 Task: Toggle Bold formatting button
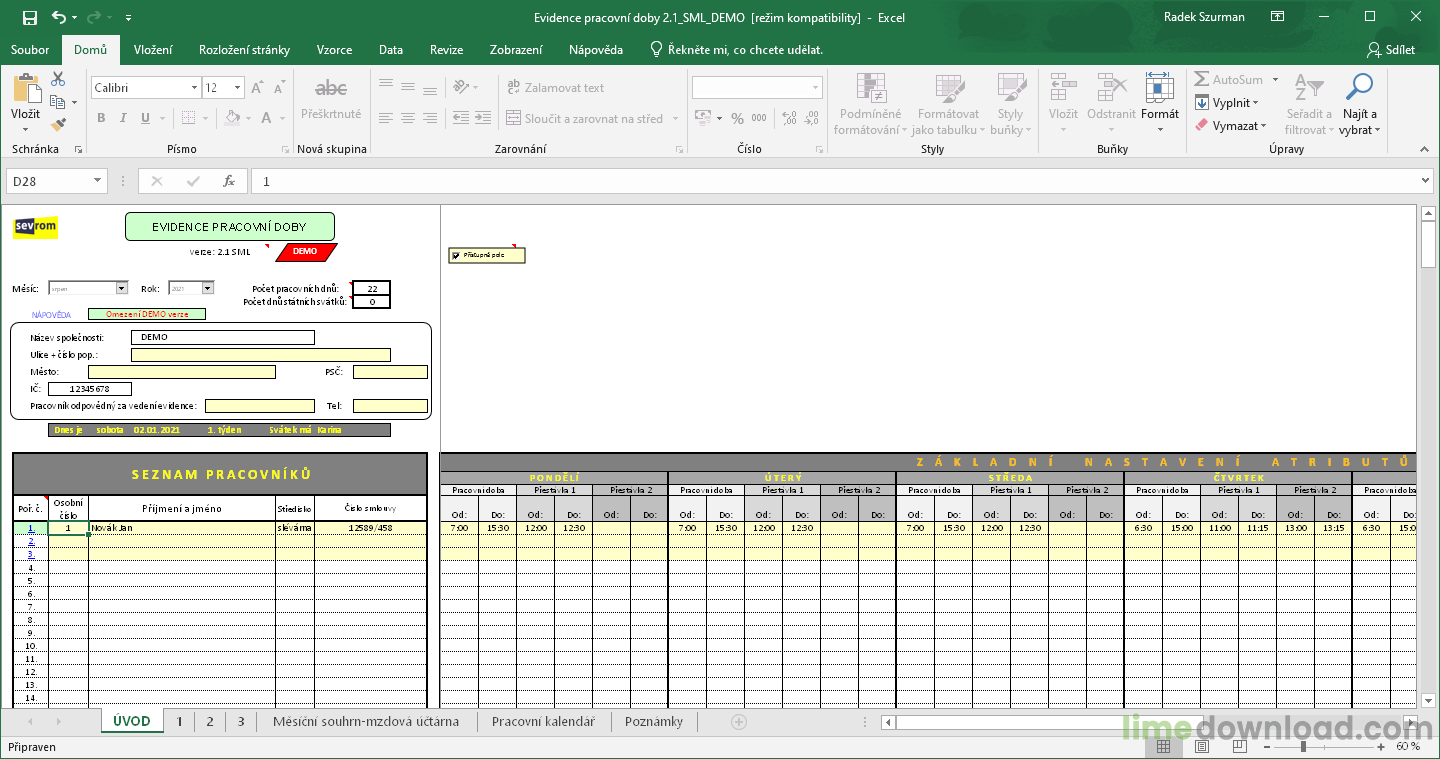click(101, 118)
